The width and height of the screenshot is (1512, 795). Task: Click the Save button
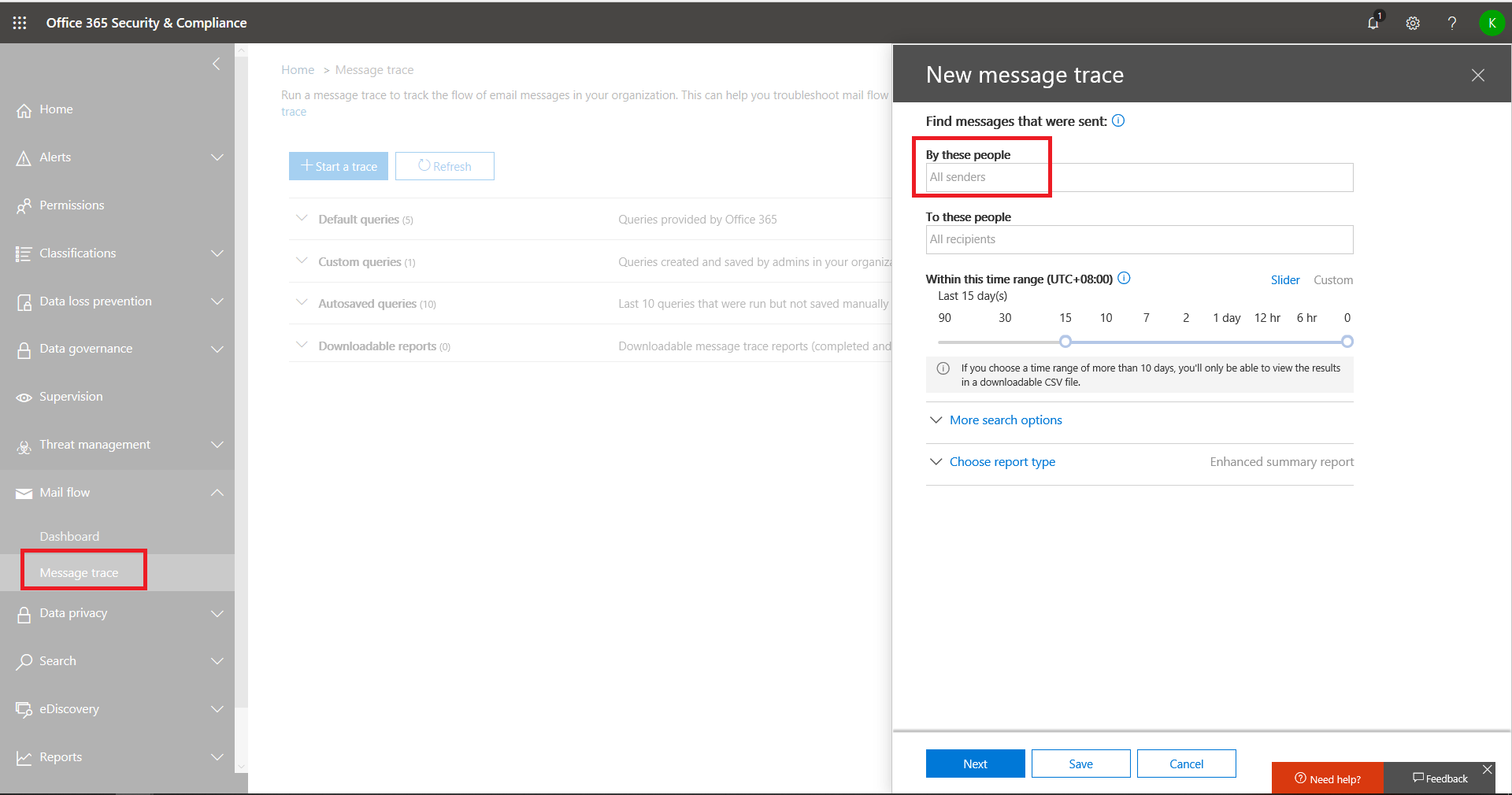pos(1080,764)
